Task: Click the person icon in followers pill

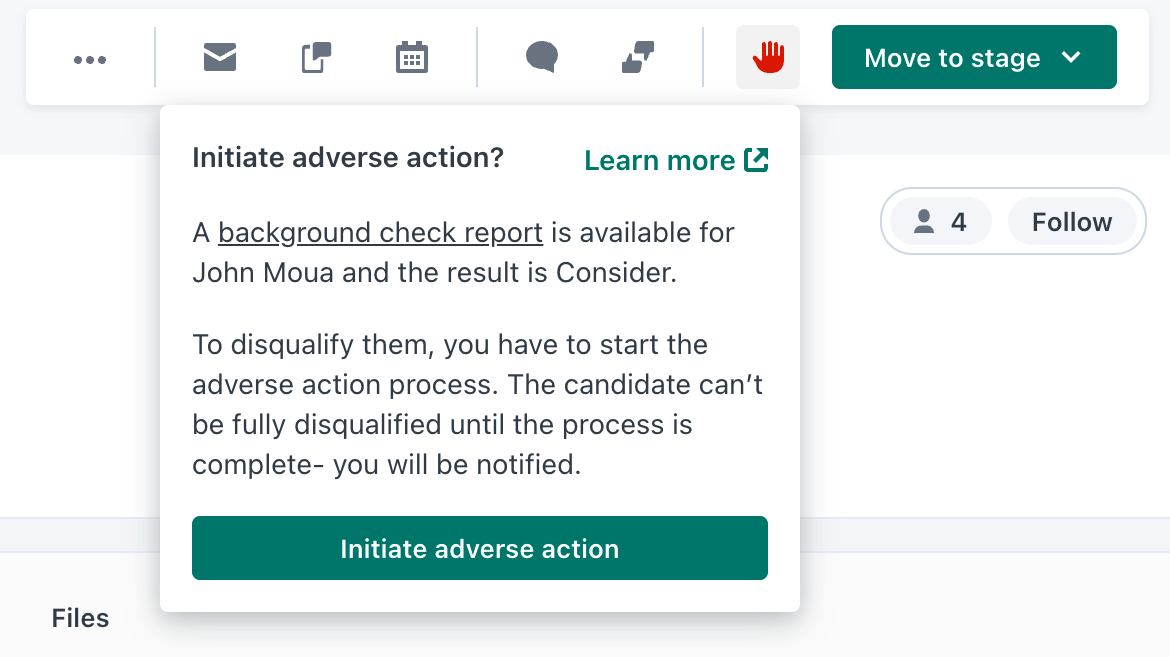Action: (x=924, y=222)
